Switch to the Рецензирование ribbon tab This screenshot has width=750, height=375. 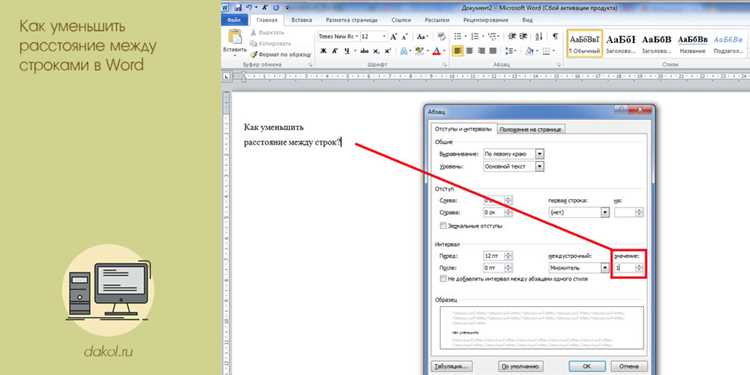pyautogui.click(x=485, y=20)
